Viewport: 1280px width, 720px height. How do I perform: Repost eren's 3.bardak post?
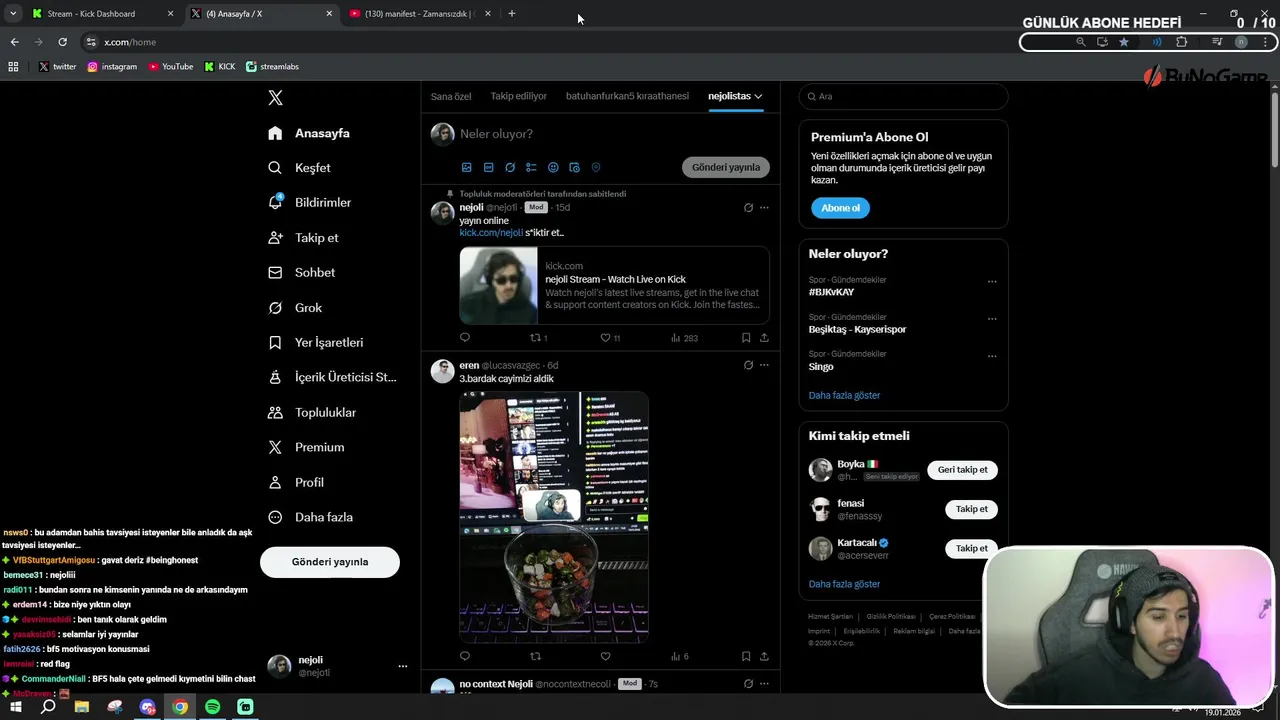click(x=535, y=656)
